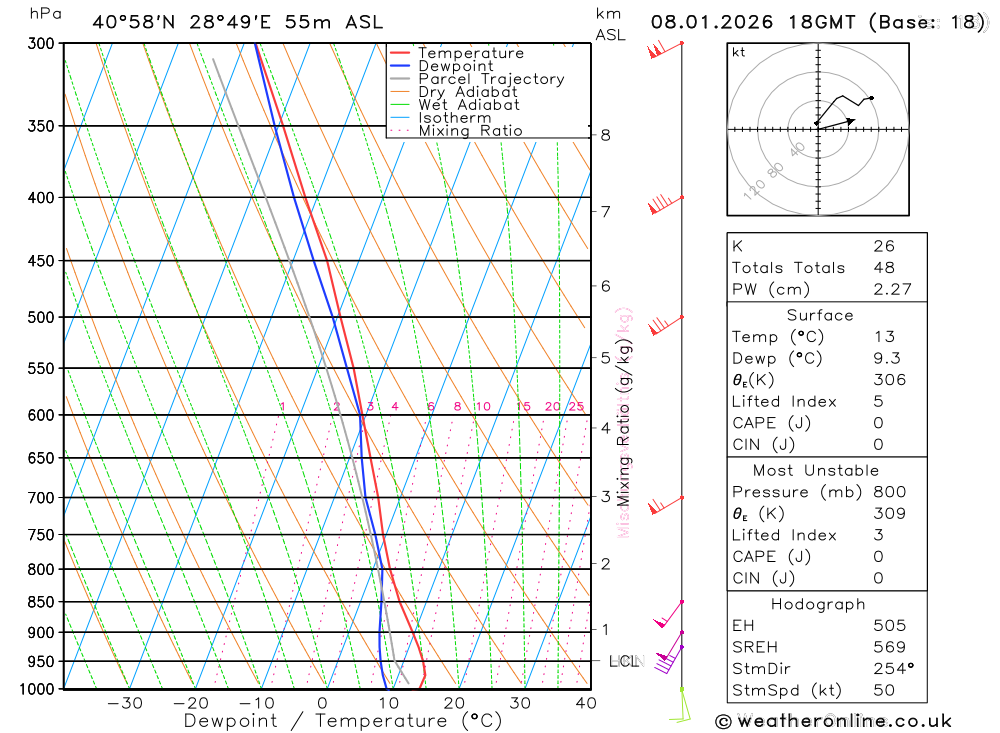This screenshot has width=1000, height=733.
Task: Click the weatheronline.co.uk copyright link
Action: [x=834, y=721]
